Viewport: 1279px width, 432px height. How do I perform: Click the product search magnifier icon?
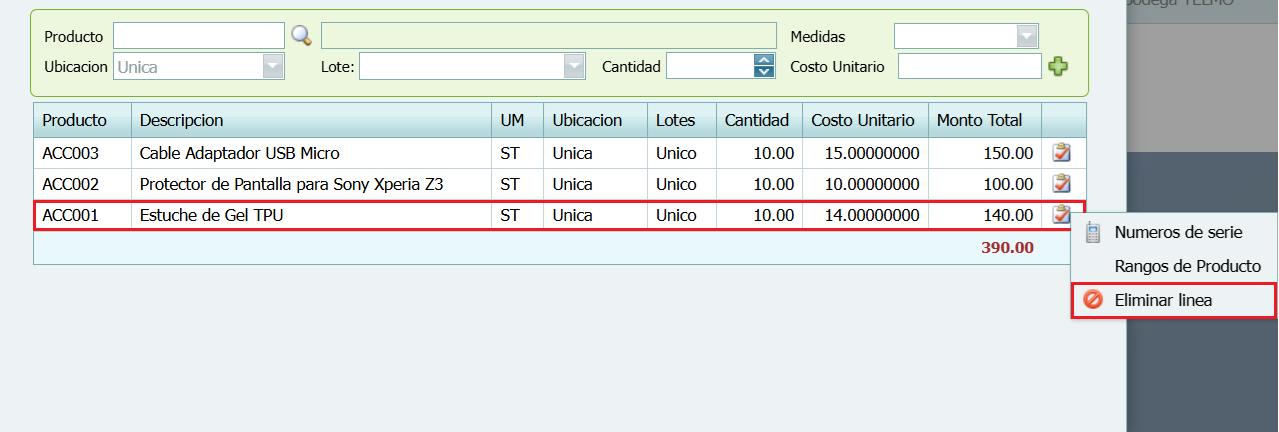[301, 36]
